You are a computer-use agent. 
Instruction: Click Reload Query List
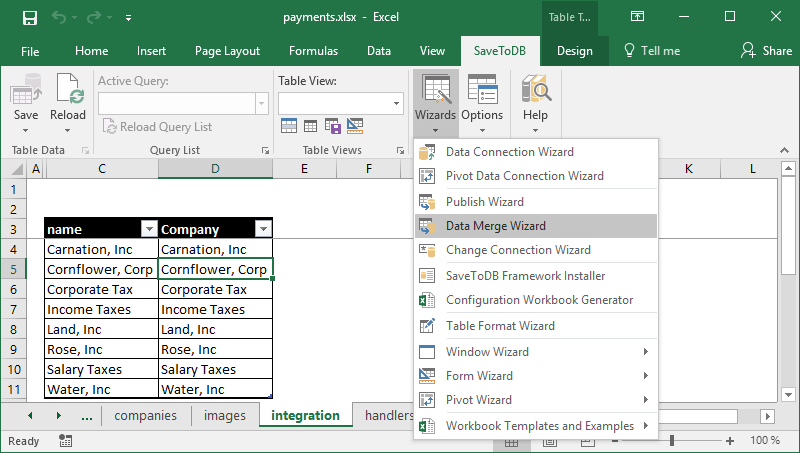[x=157, y=127]
